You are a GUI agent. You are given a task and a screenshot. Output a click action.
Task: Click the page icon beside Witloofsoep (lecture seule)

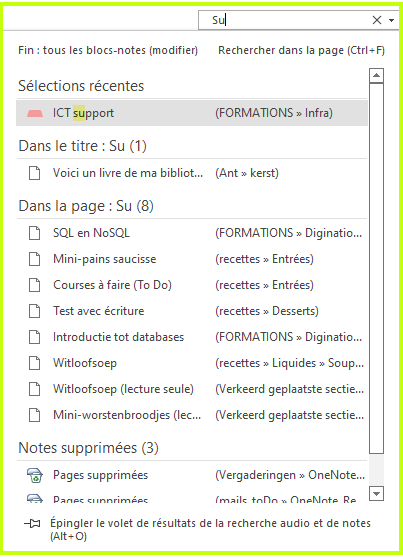(x=35, y=389)
